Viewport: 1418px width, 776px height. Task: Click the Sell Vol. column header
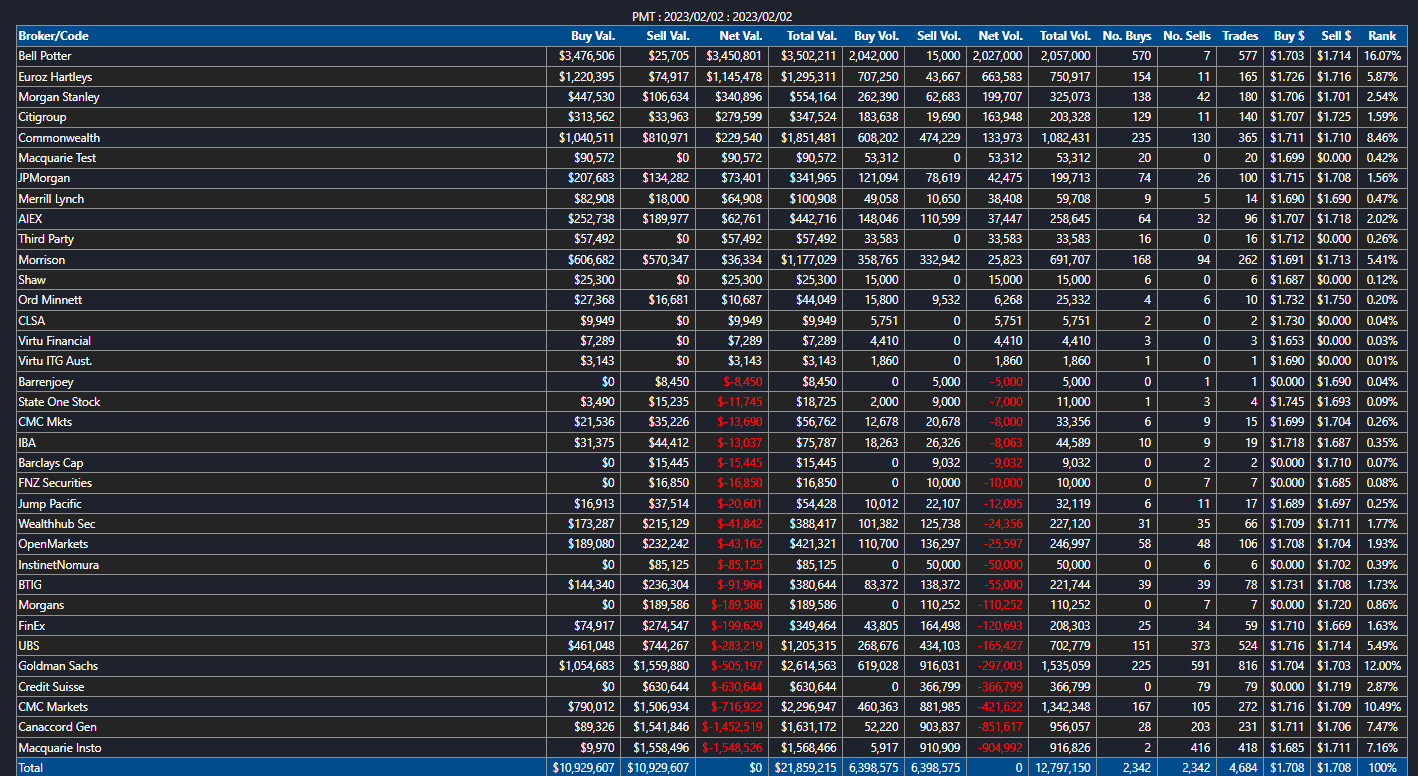coord(938,36)
